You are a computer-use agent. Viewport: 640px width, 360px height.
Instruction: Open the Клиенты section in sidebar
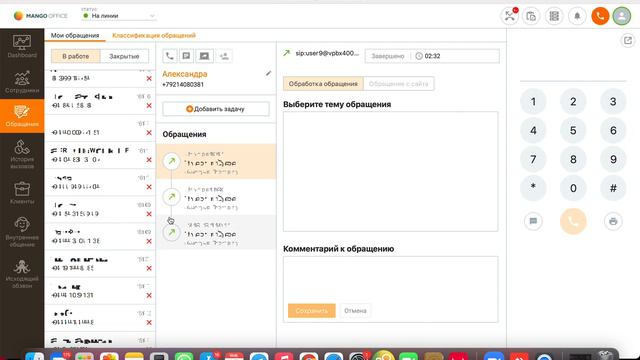pos(22,193)
